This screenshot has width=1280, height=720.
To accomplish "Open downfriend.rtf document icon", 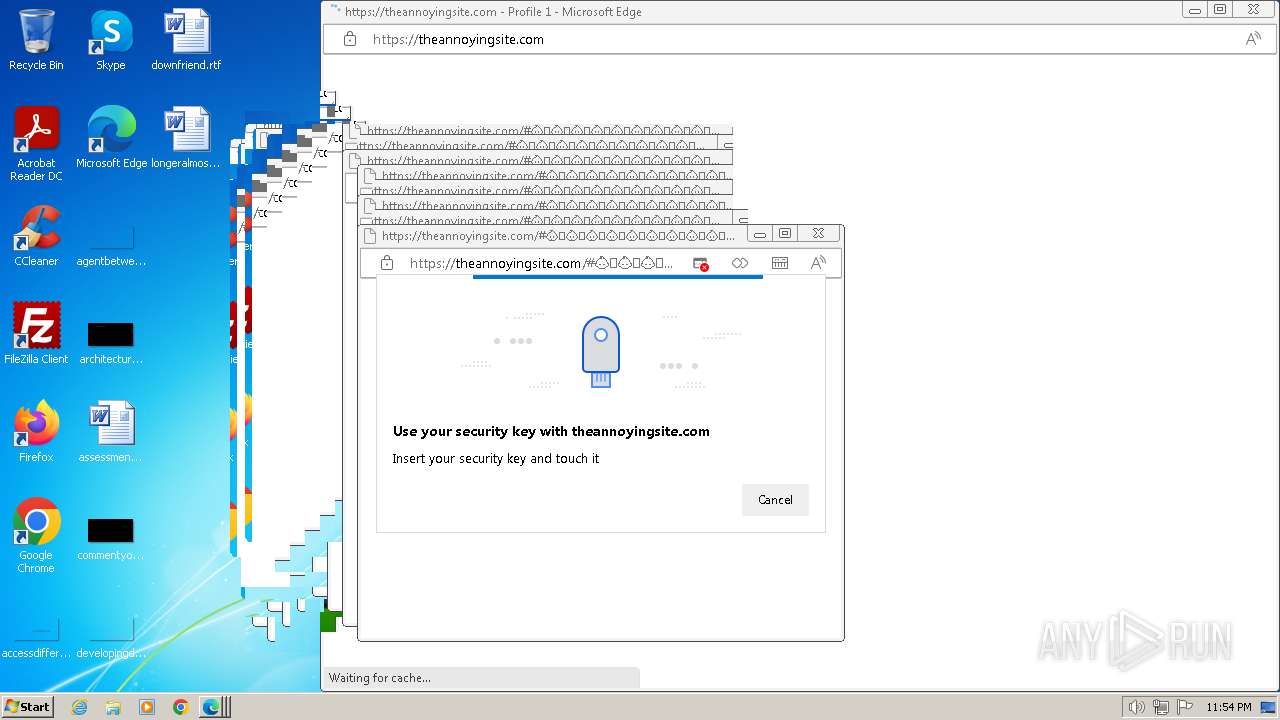I will [x=186, y=40].
